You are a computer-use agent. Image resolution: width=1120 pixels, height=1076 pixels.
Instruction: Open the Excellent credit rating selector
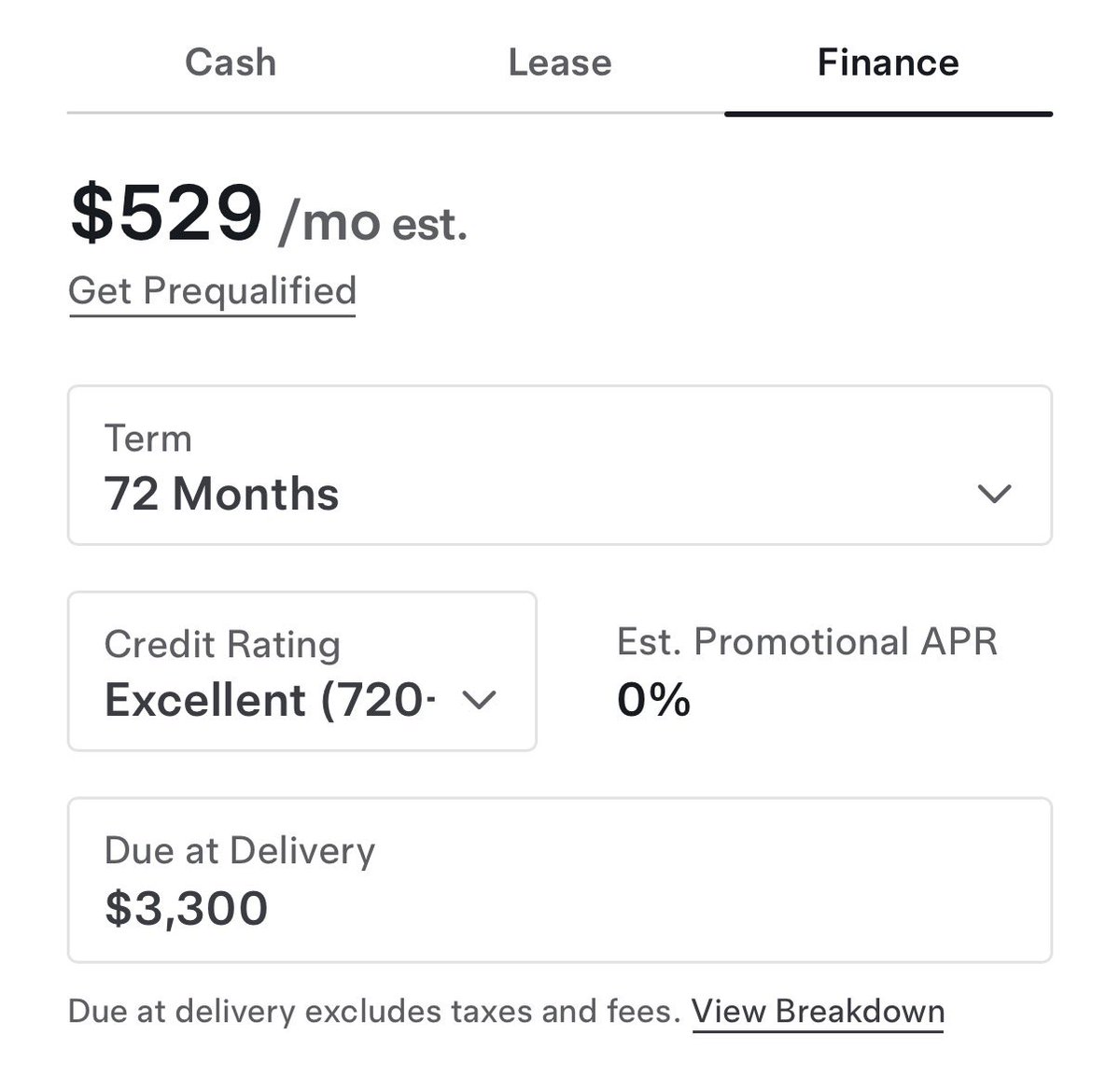point(271,700)
